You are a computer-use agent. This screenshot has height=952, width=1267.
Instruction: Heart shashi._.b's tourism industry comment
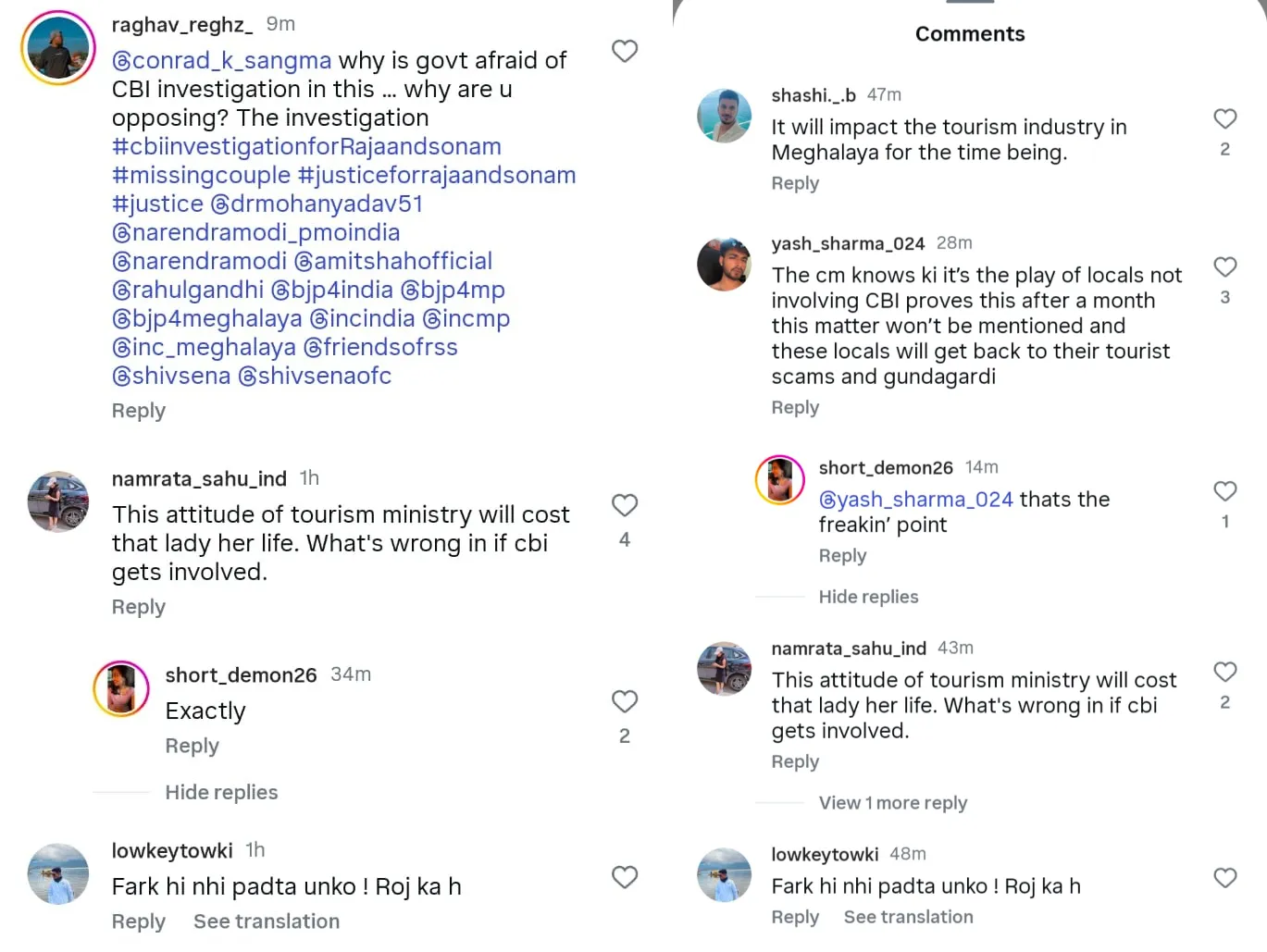tap(1224, 118)
